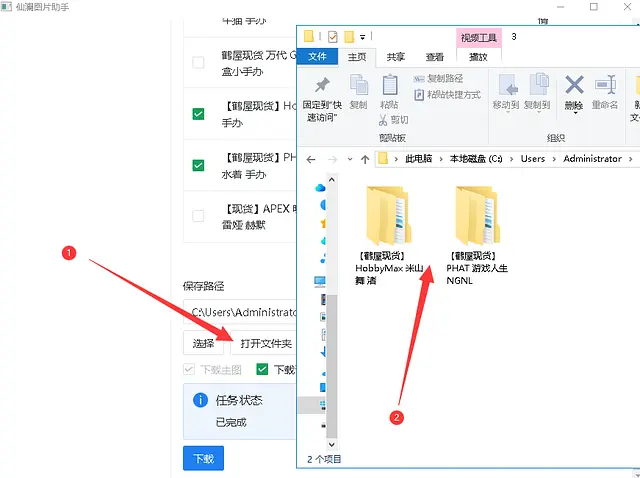Click the blue 下载 button
The image size is (640, 478).
click(203, 458)
